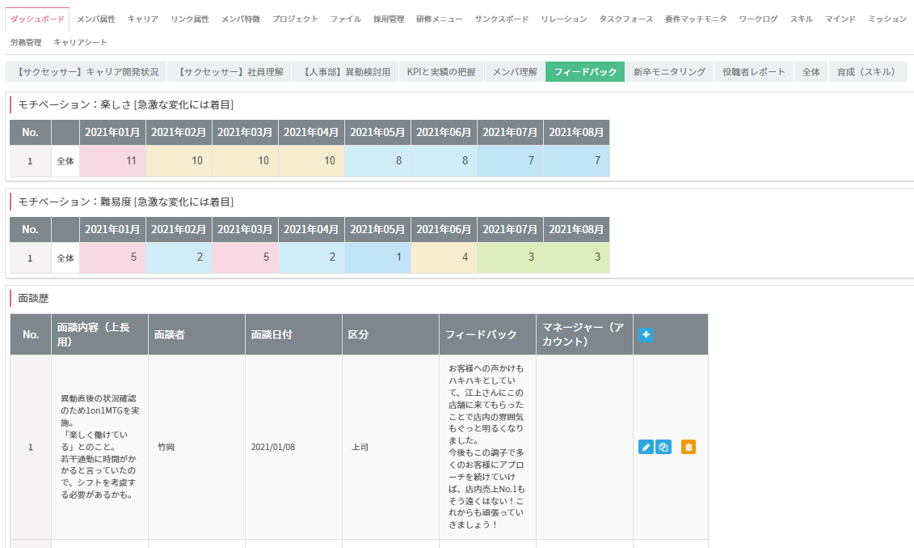Switch to the 育成（スキル） tab
The height and width of the screenshot is (548, 914).
coord(867,72)
